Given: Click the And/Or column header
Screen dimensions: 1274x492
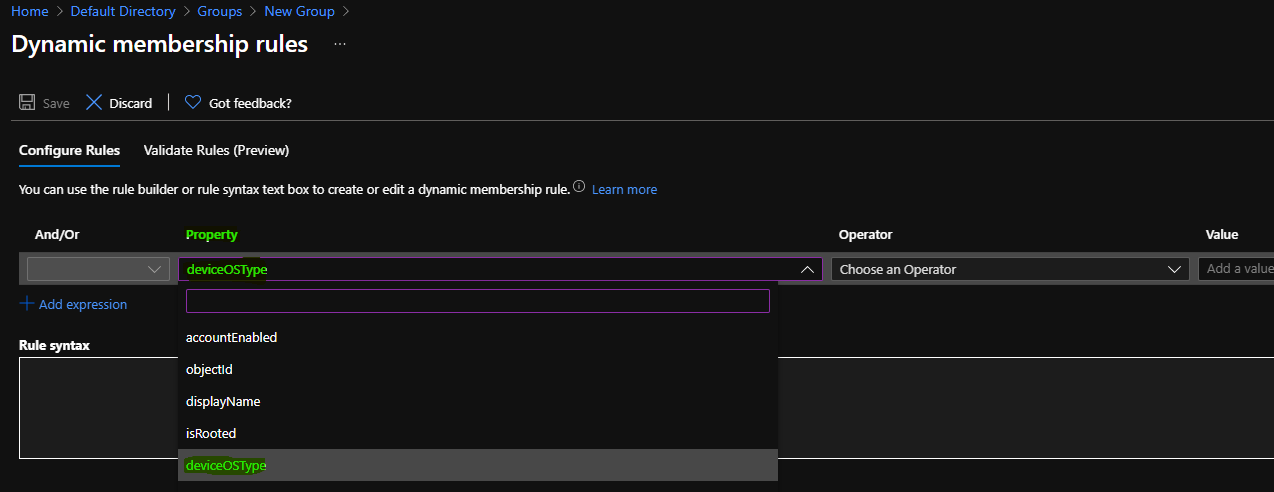Looking at the screenshot, I should pos(57,234).
